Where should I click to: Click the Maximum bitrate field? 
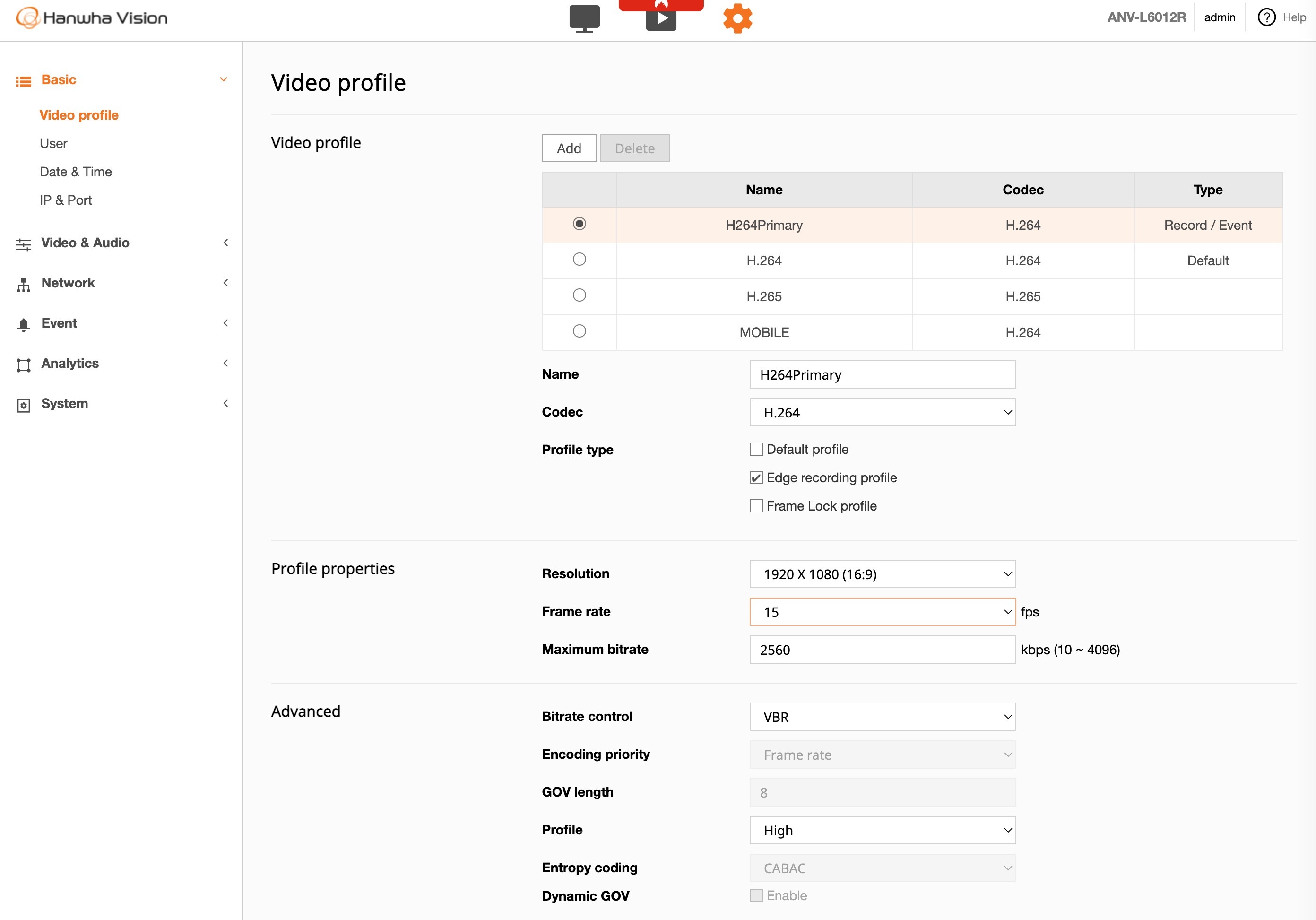882,650
